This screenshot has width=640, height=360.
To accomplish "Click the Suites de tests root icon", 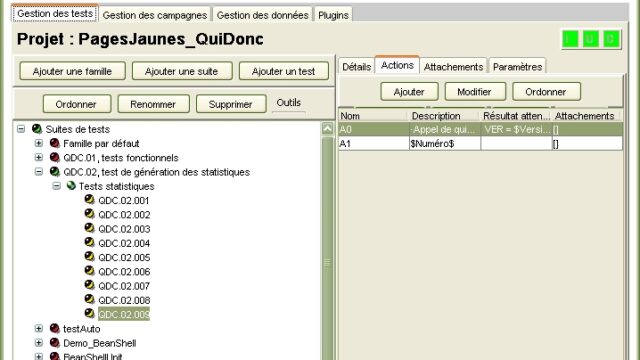I will 37,129.
